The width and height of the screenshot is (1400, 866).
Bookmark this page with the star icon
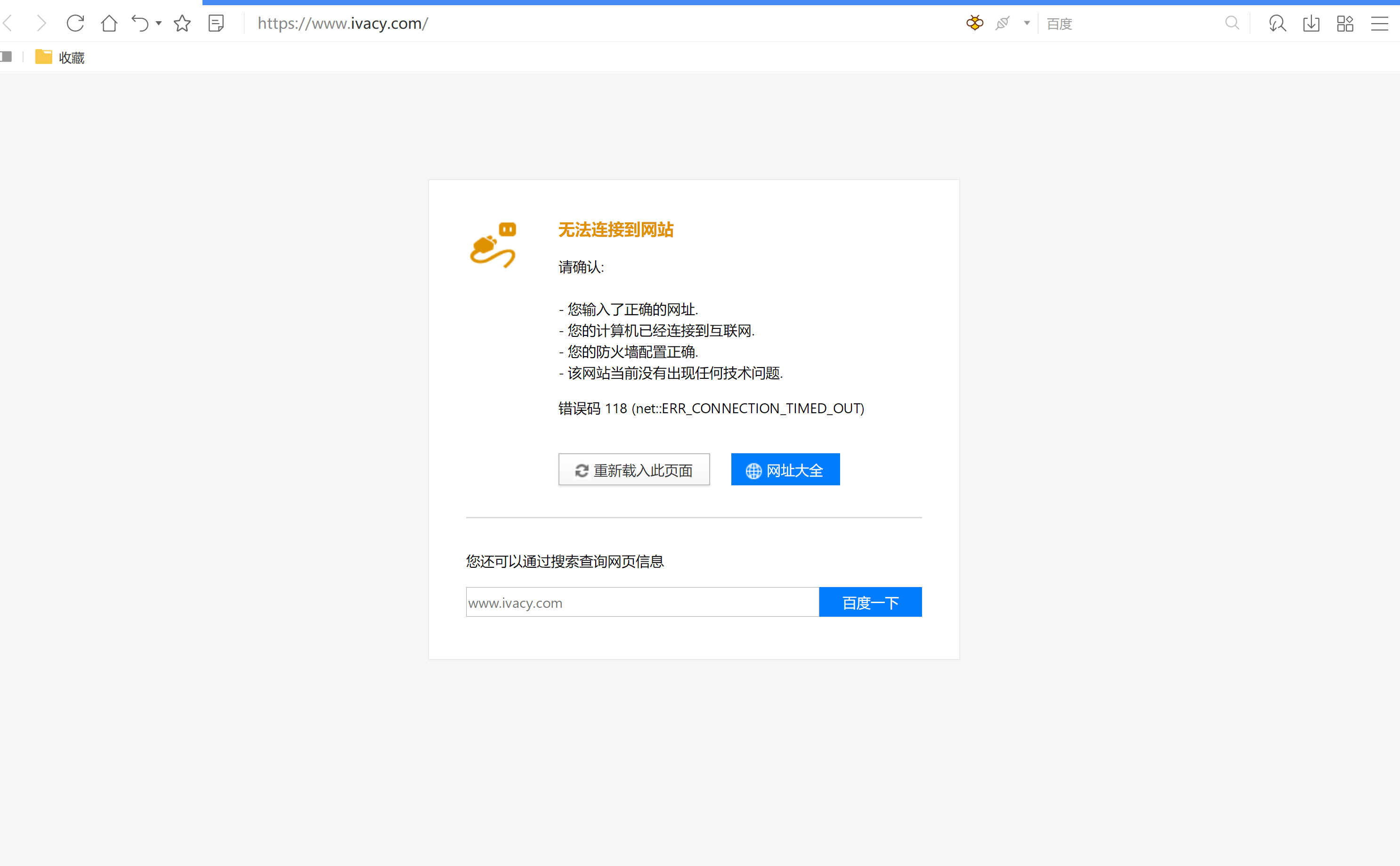(x=182, y=24)
